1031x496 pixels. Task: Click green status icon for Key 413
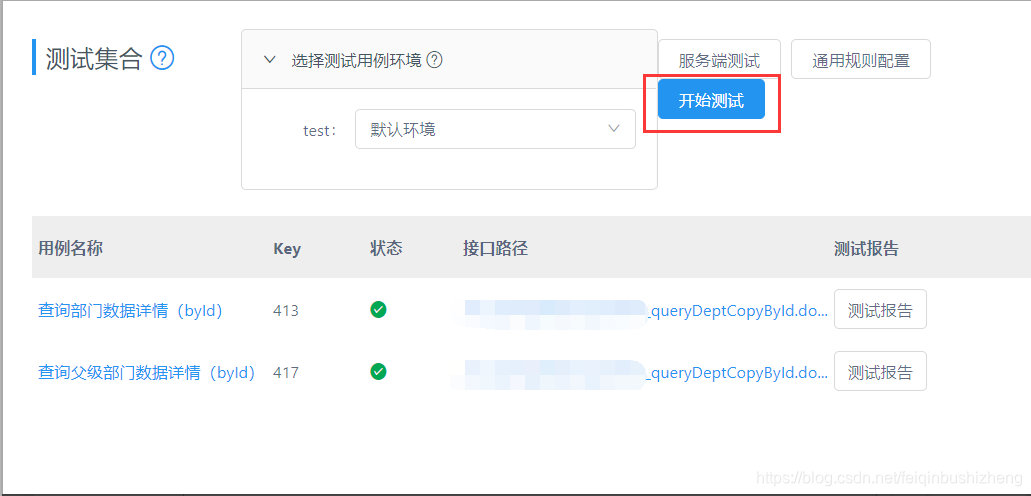(x=378, y=309)
